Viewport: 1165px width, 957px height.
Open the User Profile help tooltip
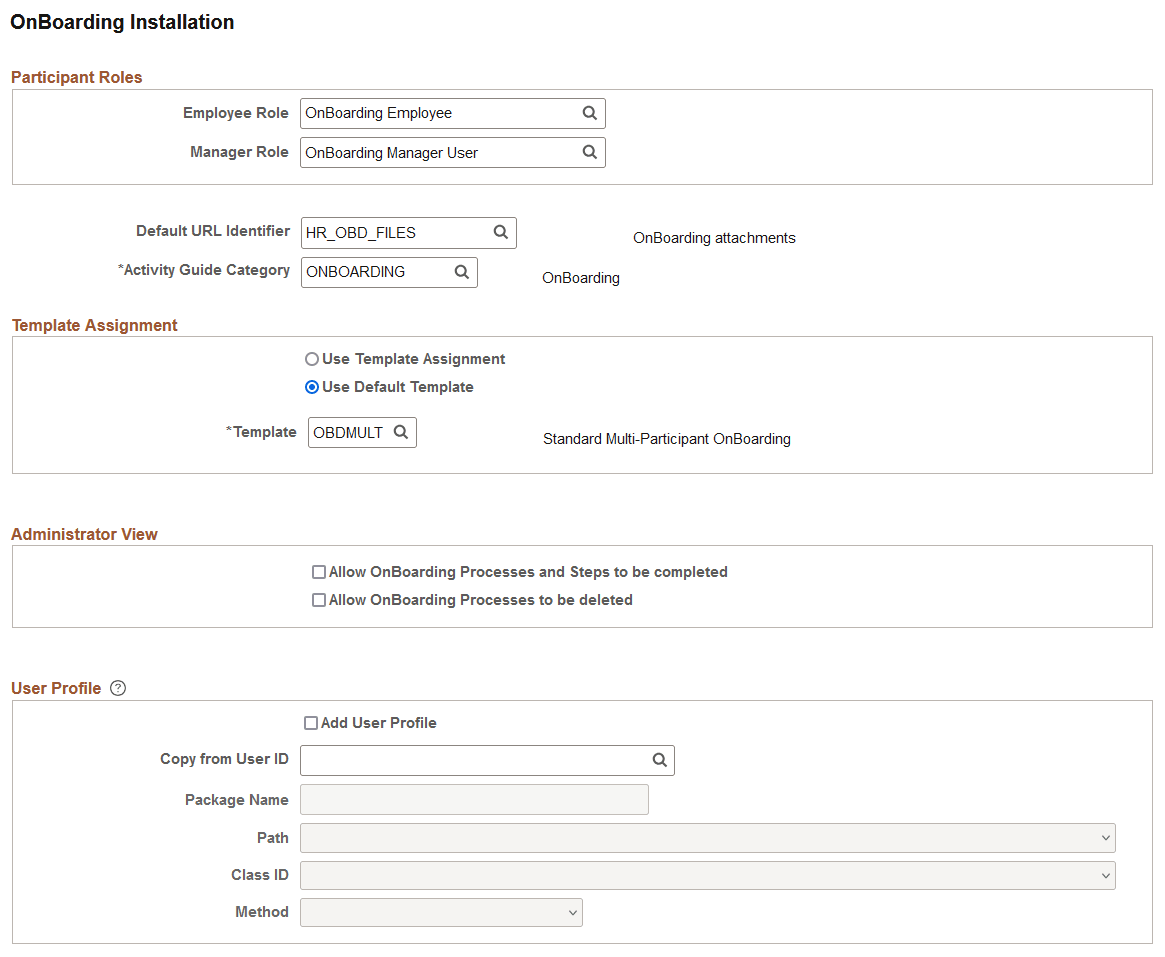117,687
